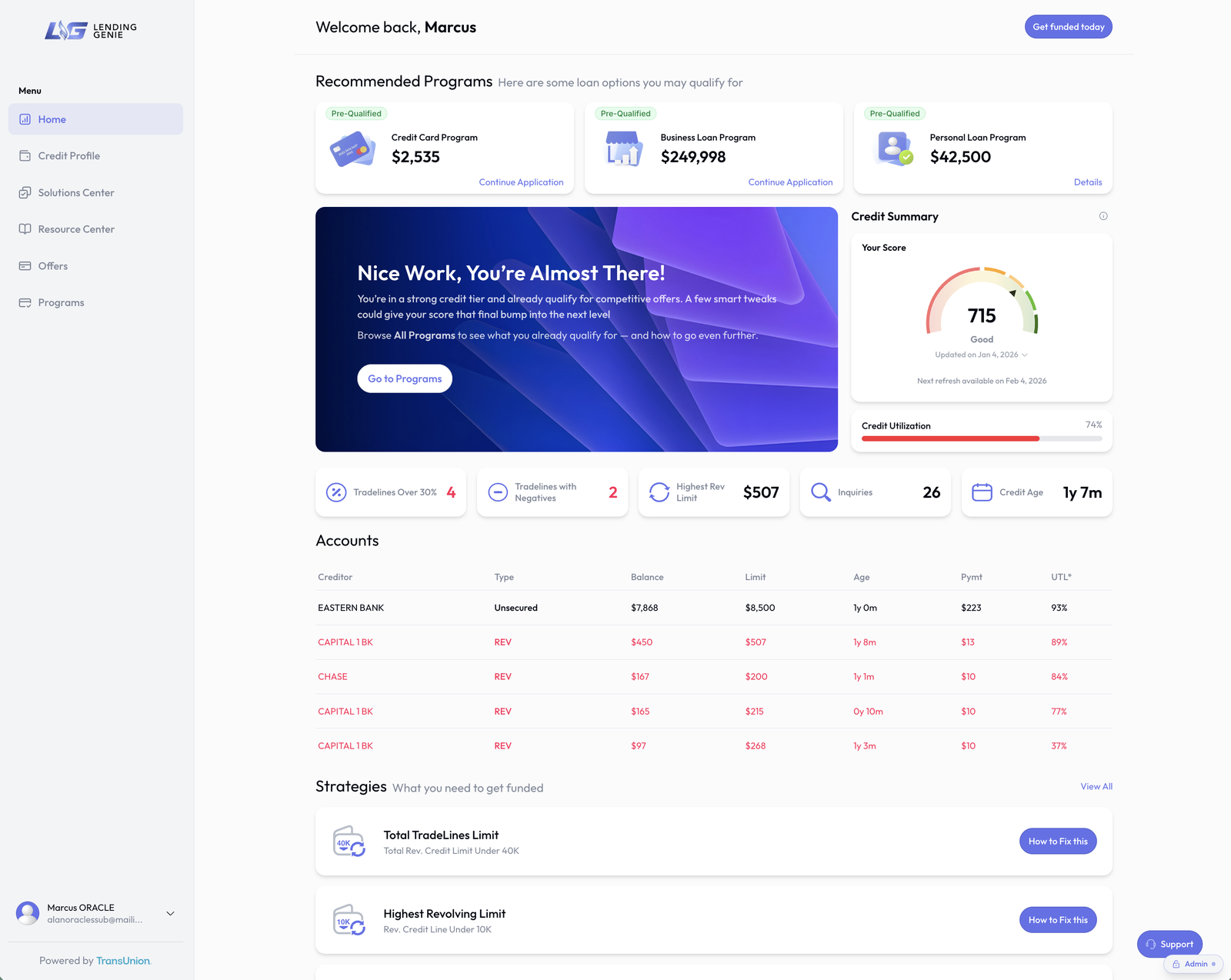
Task: Click the $507 limit cell in accounts table
Action: (x=756, y=642)
